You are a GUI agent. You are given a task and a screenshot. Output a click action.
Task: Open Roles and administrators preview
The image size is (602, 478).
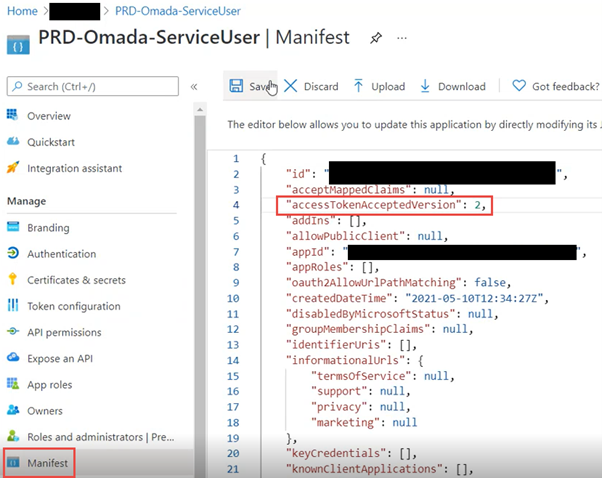pos(101,437)
